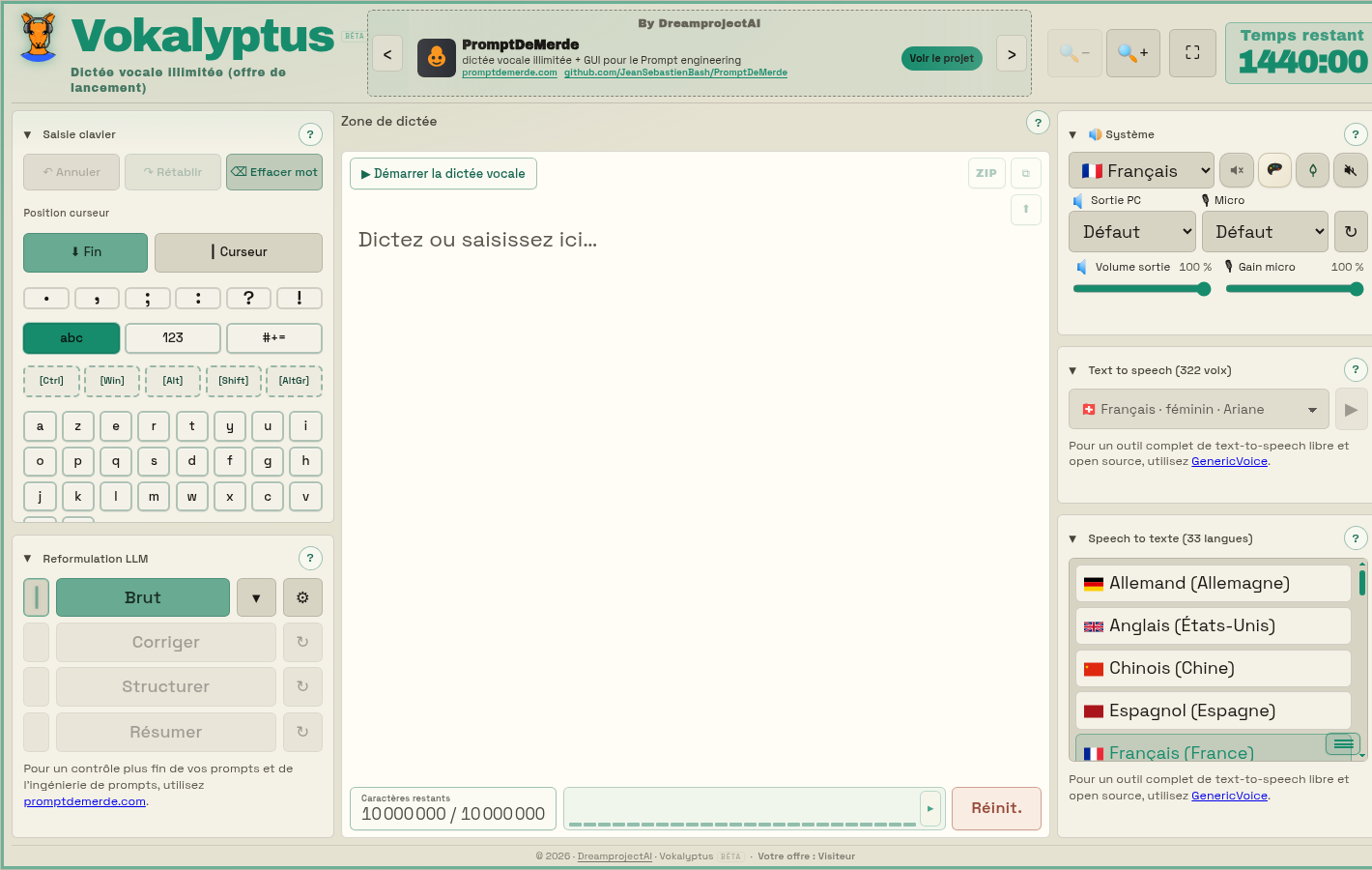The image size is (1372, 870).
Task: Zoom in with the magnifier plus button
Action: coord(1132,53)
